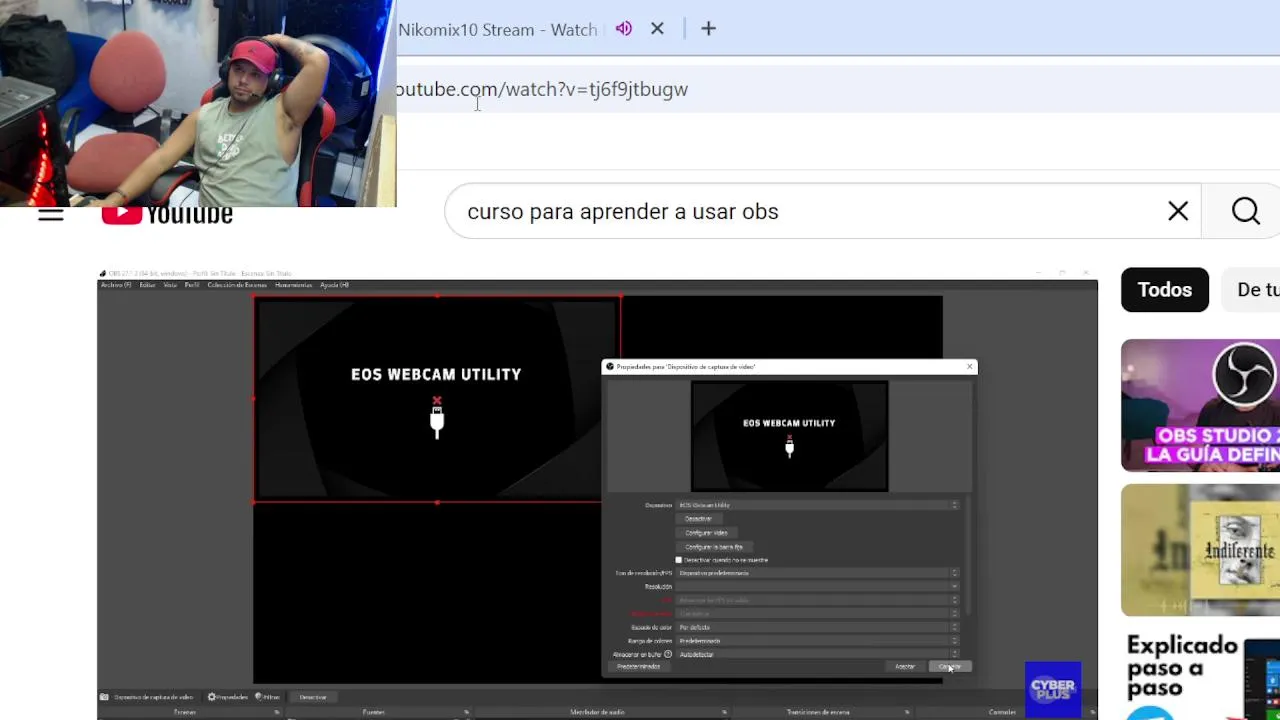Screen dimensions: 1280x720
Task: Open the YouTube hamburger guide menu
Action: 50,214
